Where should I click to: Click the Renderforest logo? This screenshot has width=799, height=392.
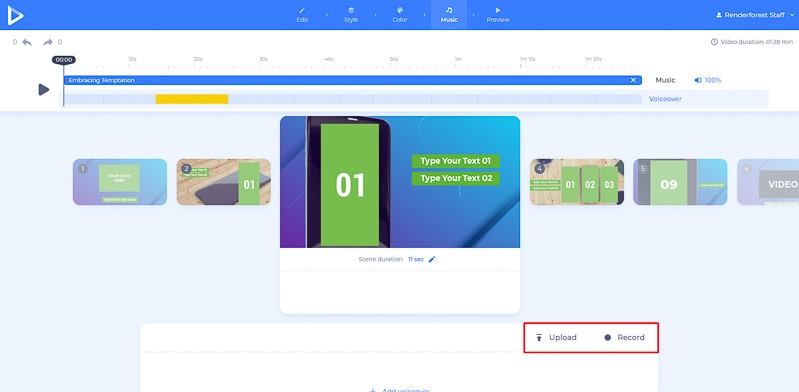pos(15,15)
